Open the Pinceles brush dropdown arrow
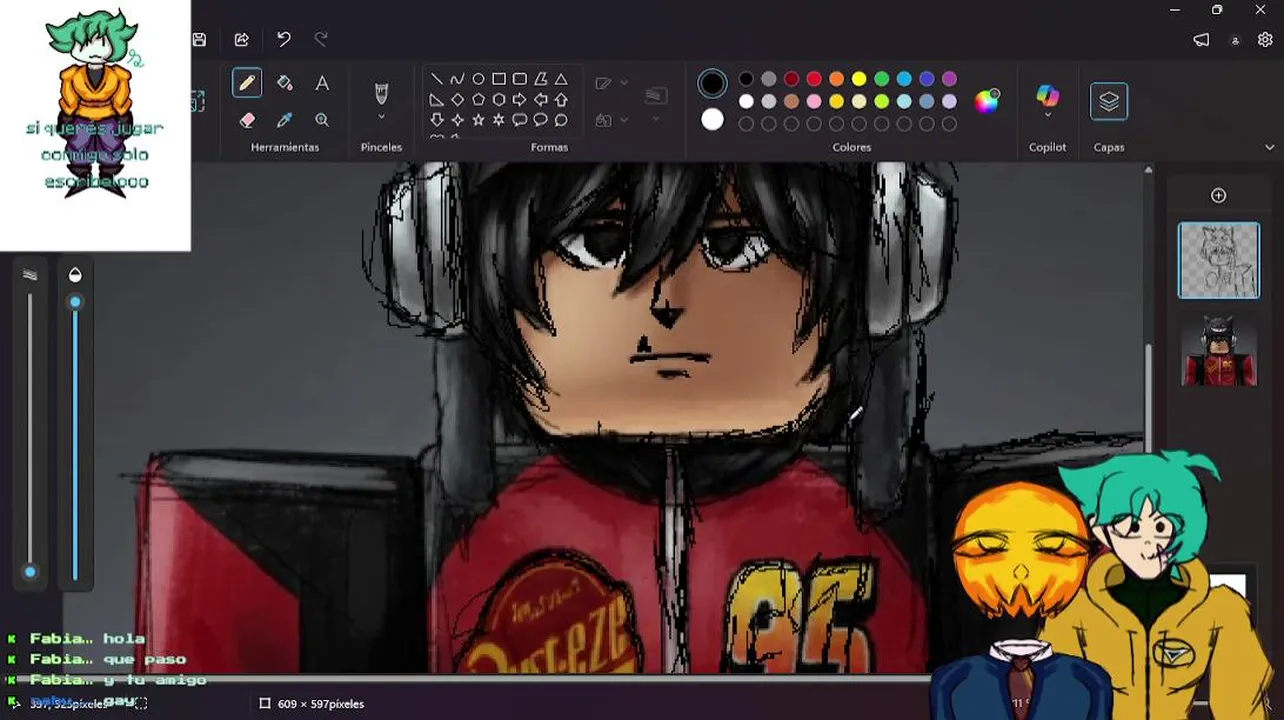The height and width of the screenshot is (720, 1284). [x=381, y=117]
